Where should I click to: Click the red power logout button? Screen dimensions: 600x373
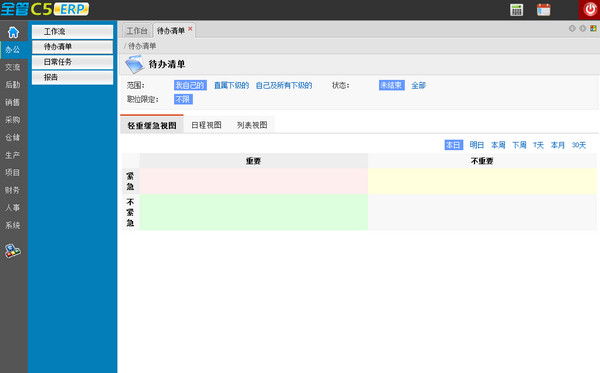click(x=590, y=10)
